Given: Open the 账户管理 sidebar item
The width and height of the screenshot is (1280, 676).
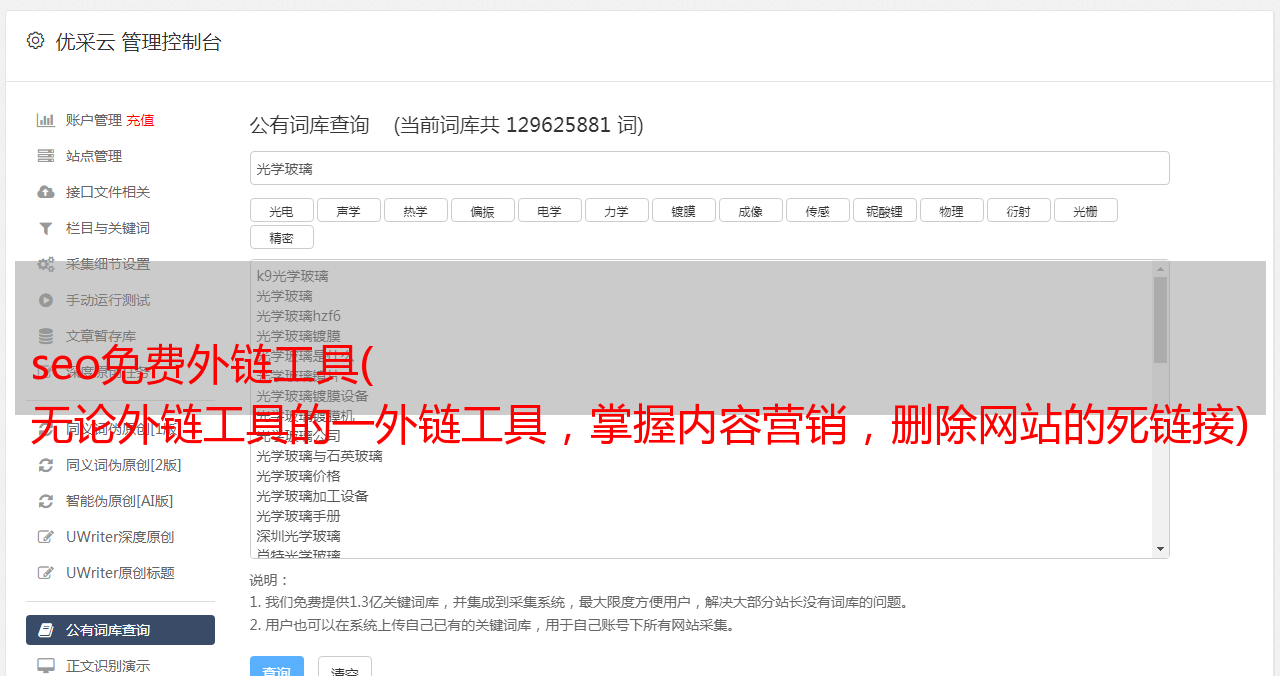Looking at the screenshot, I should pyautogui.click(x=94, y=120).
